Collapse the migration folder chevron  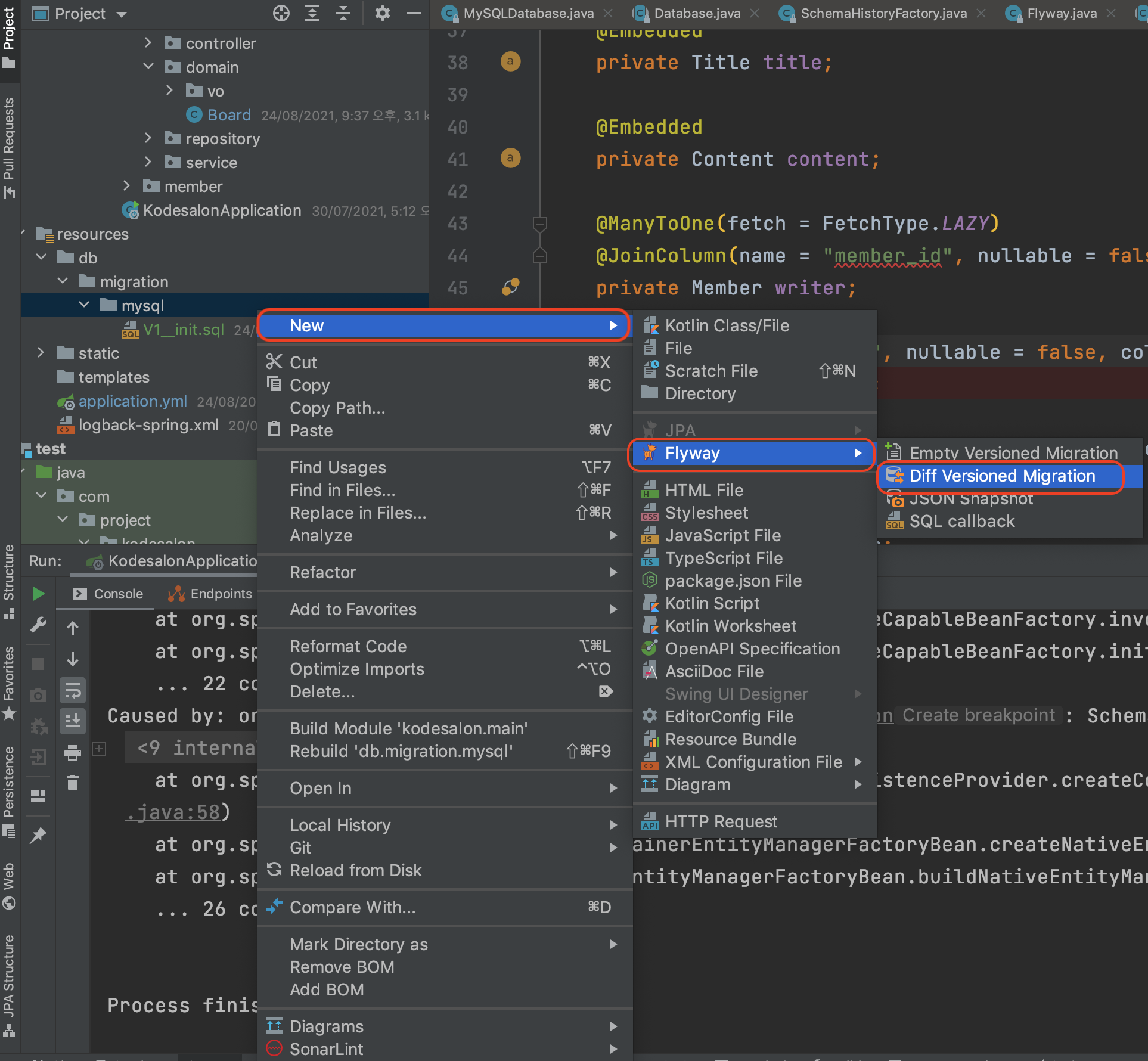tap(63, 281)
